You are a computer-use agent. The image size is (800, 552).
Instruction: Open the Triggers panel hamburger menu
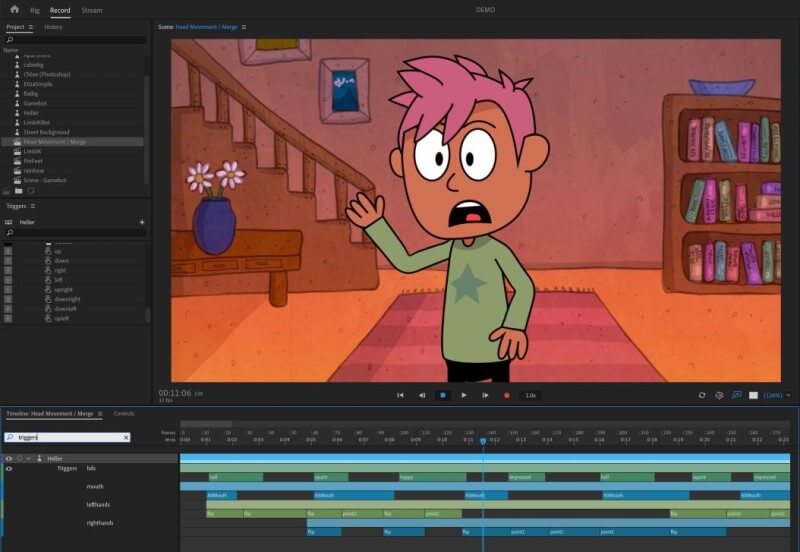(33, 206)
